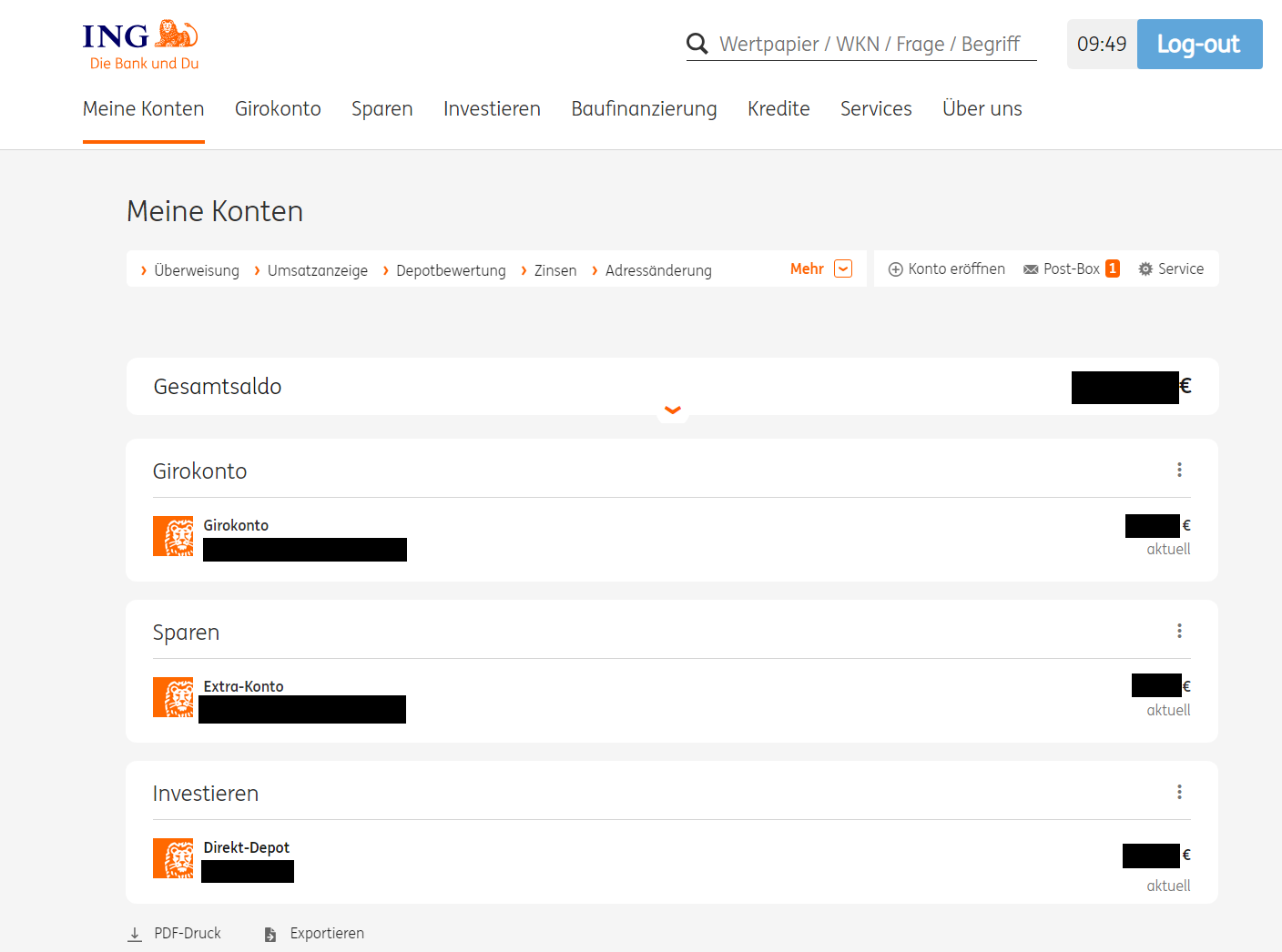Open the Investieren three-dot options menu
The height and width of the screenshot is (952, 1282).
click(x=1179, y=792)
